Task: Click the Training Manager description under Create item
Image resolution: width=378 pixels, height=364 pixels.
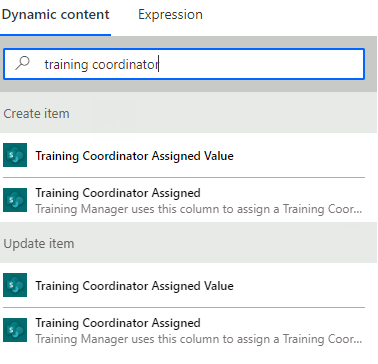Action: pos(199,209)
